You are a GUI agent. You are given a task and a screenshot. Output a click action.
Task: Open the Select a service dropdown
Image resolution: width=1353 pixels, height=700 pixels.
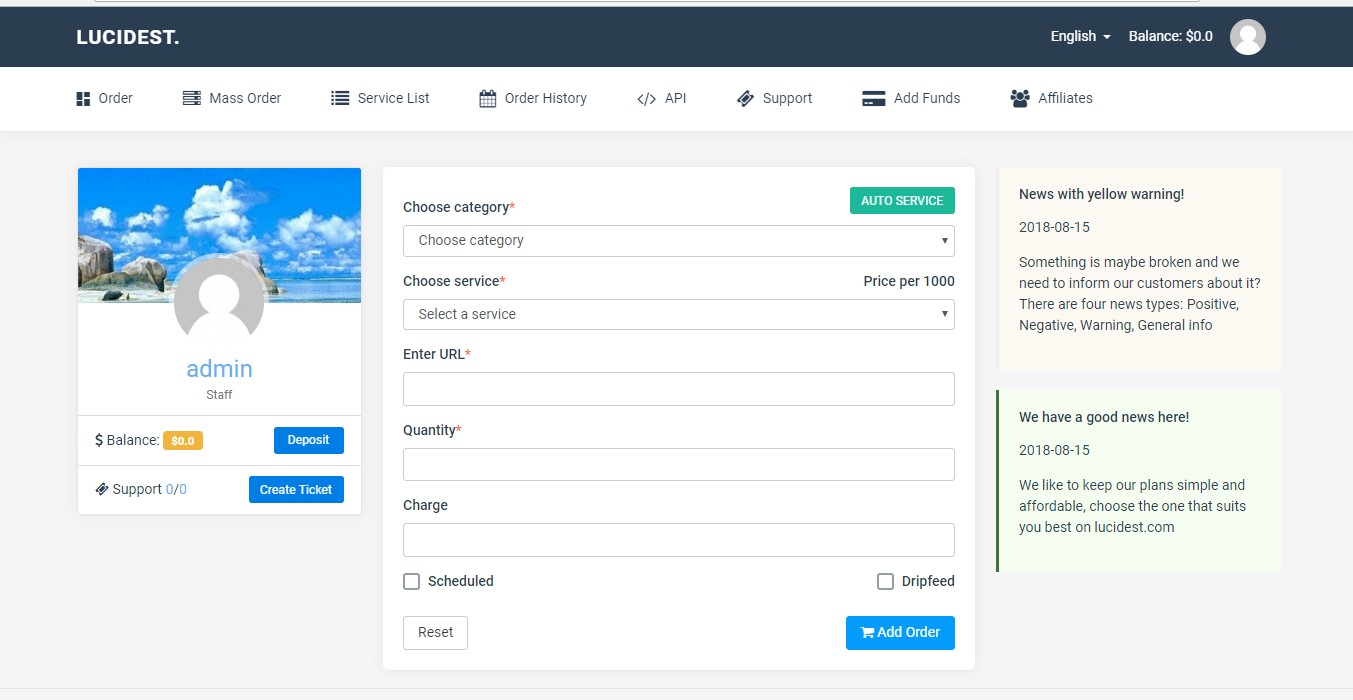point(678,314)
